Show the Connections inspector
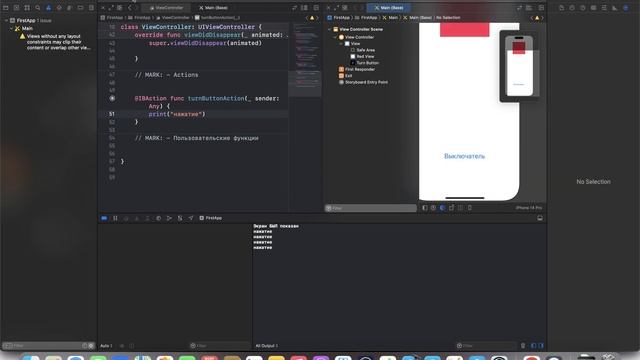This screenshot has width=640, height=360. (x=625, y=8)
